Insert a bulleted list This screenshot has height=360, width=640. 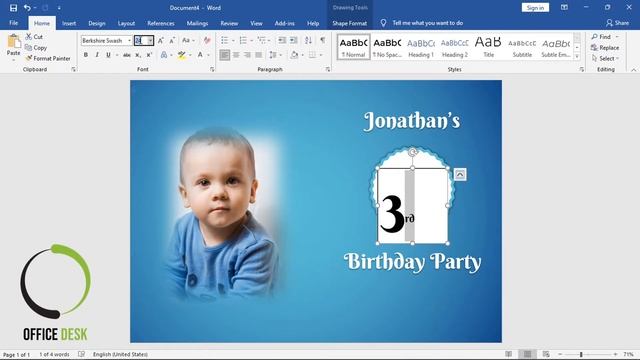tap(224, 40)
